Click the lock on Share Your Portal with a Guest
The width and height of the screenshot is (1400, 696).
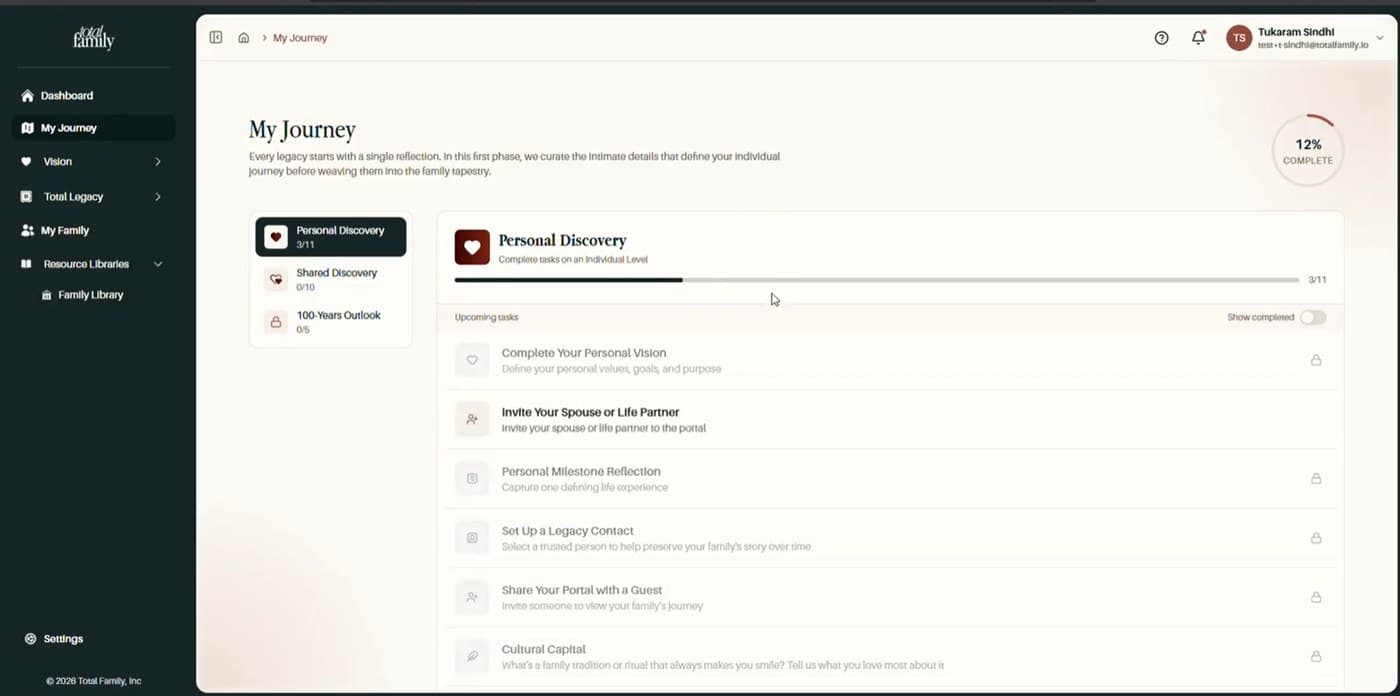1316,597
